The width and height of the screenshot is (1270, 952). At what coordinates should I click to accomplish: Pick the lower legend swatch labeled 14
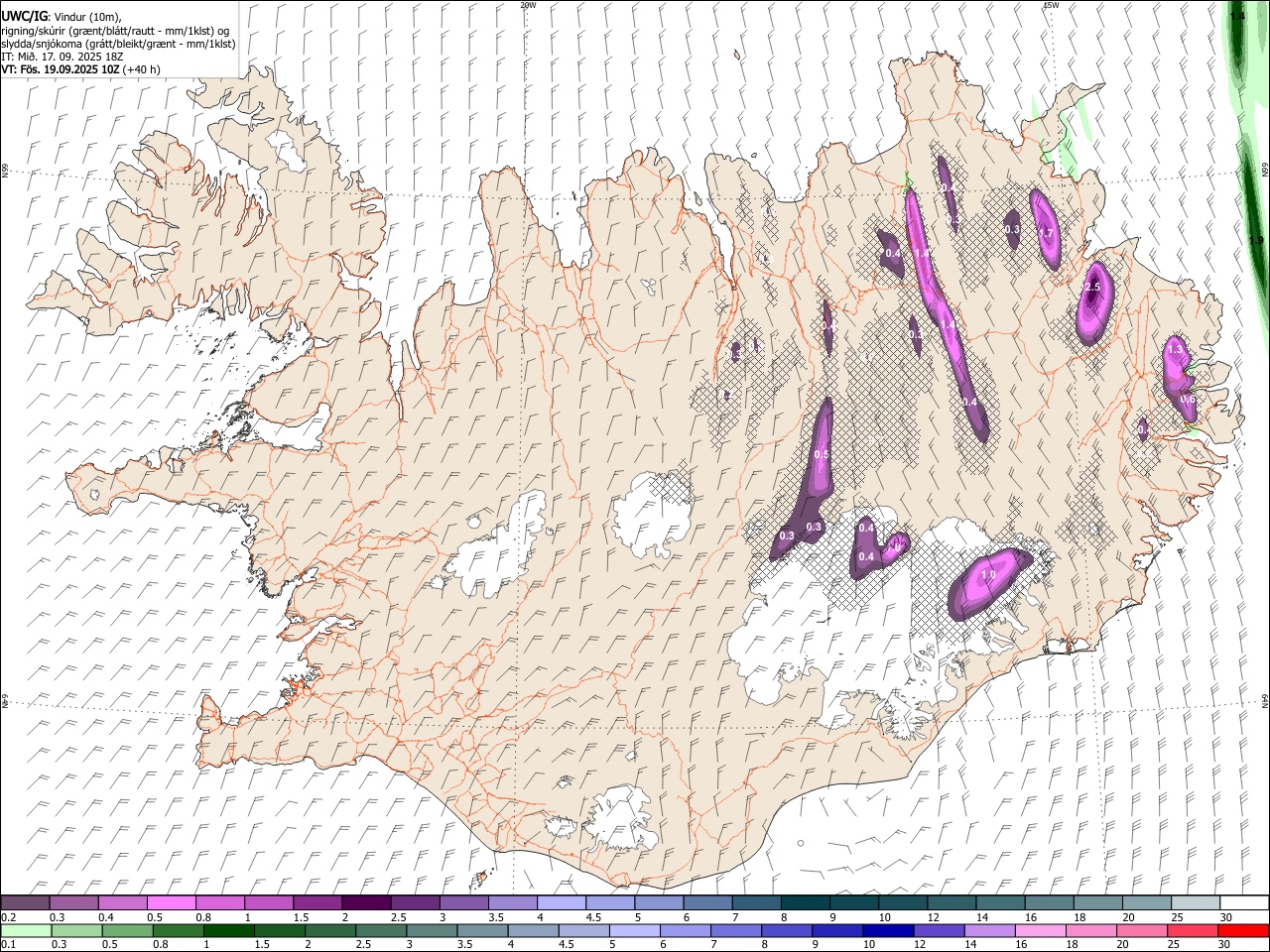989,930
